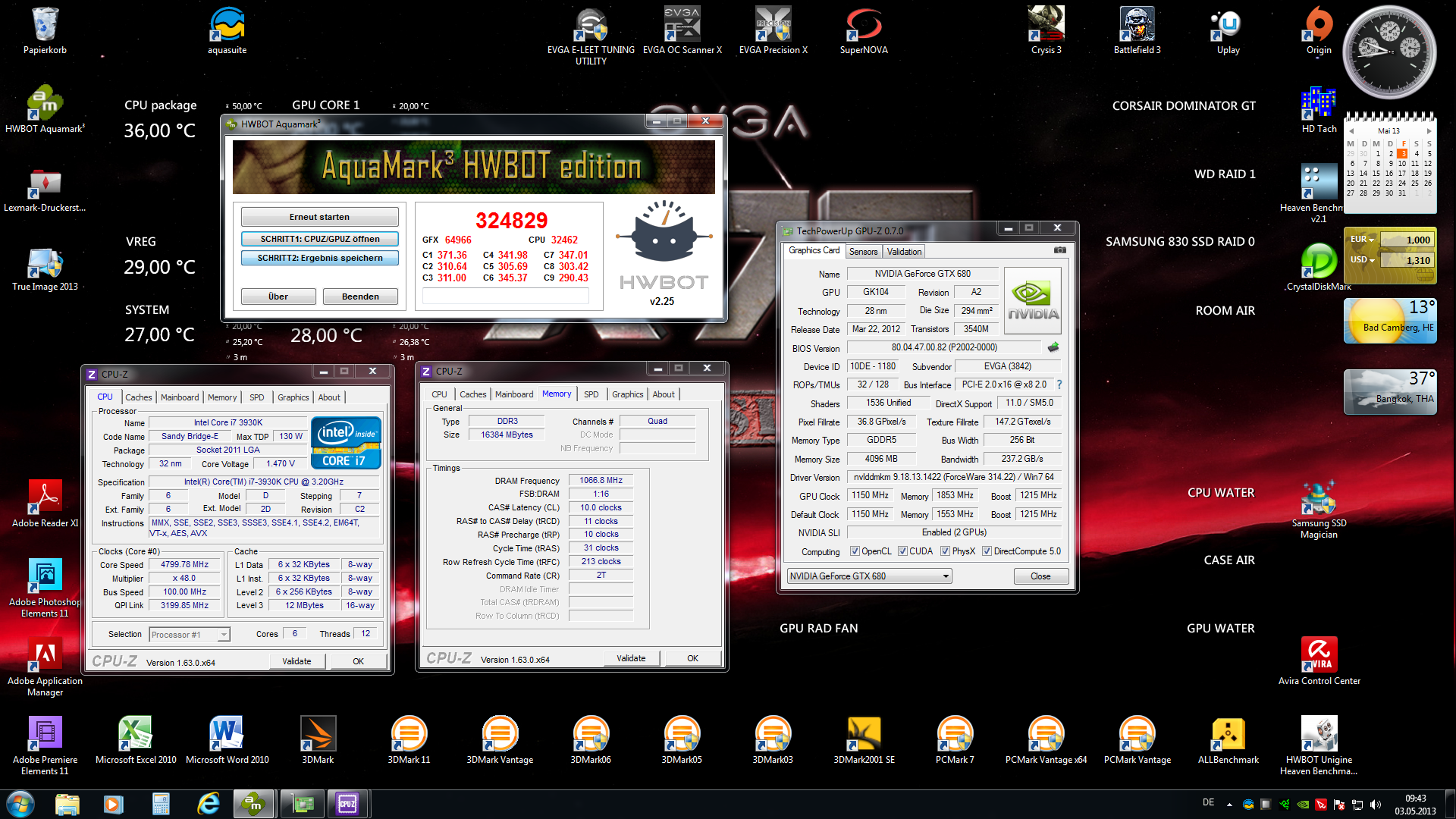Launch 3DMark Vantage shortcut
The width and height of the screenshot is (1456, 819).
click(x=500, y=741)
